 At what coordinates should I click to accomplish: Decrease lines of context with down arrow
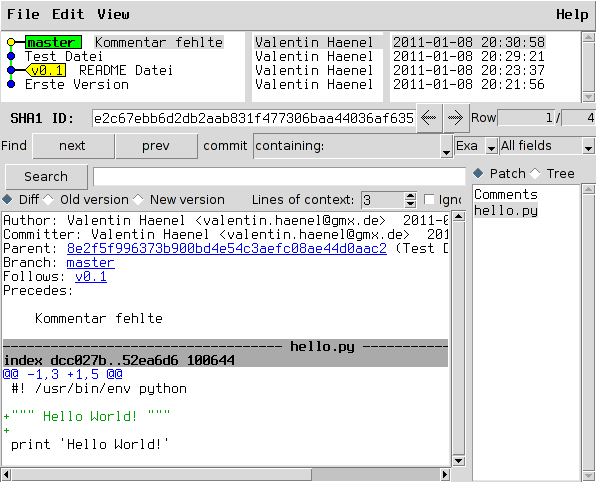410,204
